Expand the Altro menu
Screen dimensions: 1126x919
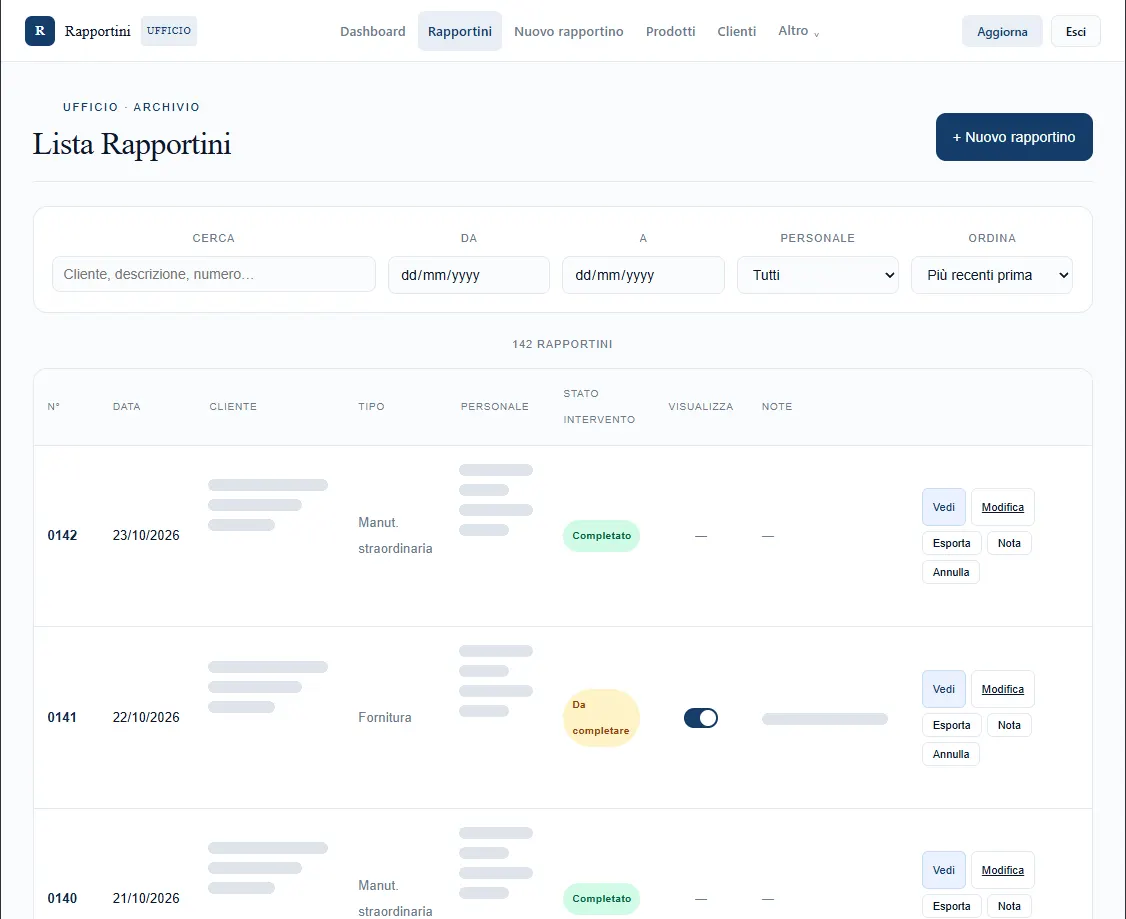pos(799,31)
